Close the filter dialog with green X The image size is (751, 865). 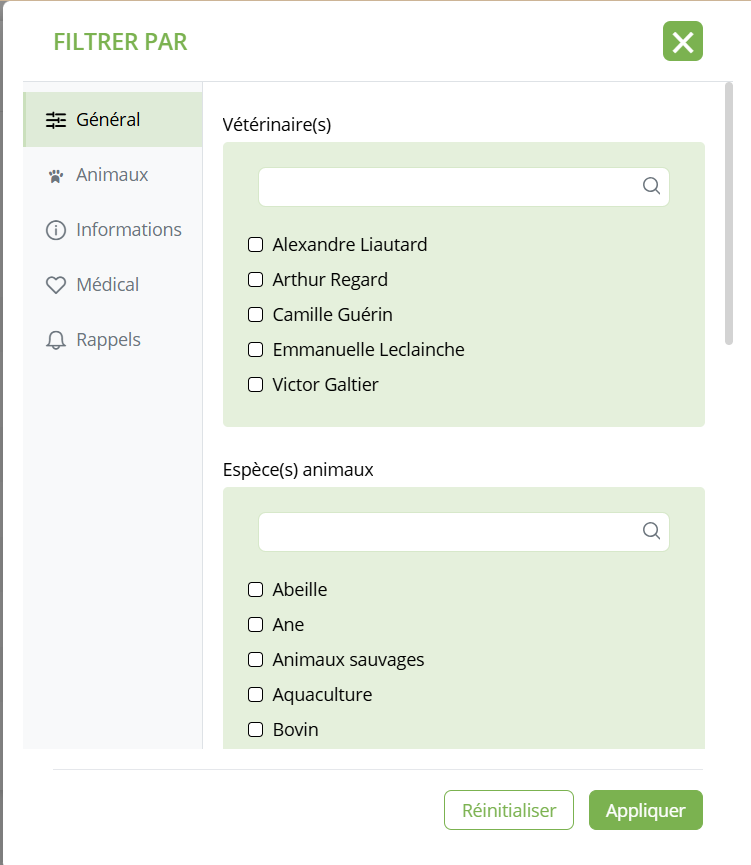pyautogui.click(x=683, y=41)
